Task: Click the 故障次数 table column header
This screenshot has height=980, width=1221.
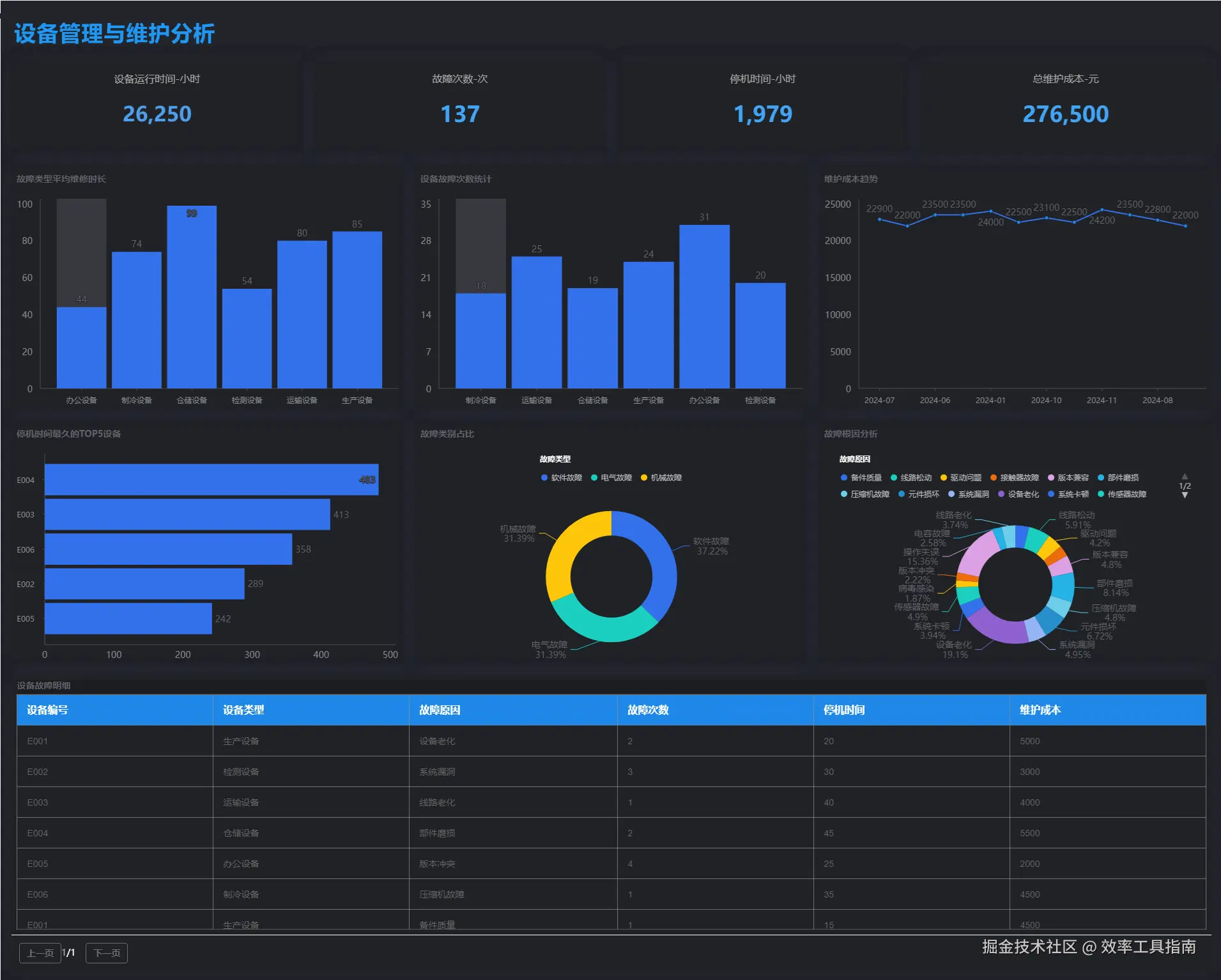Action: [716, 710]
